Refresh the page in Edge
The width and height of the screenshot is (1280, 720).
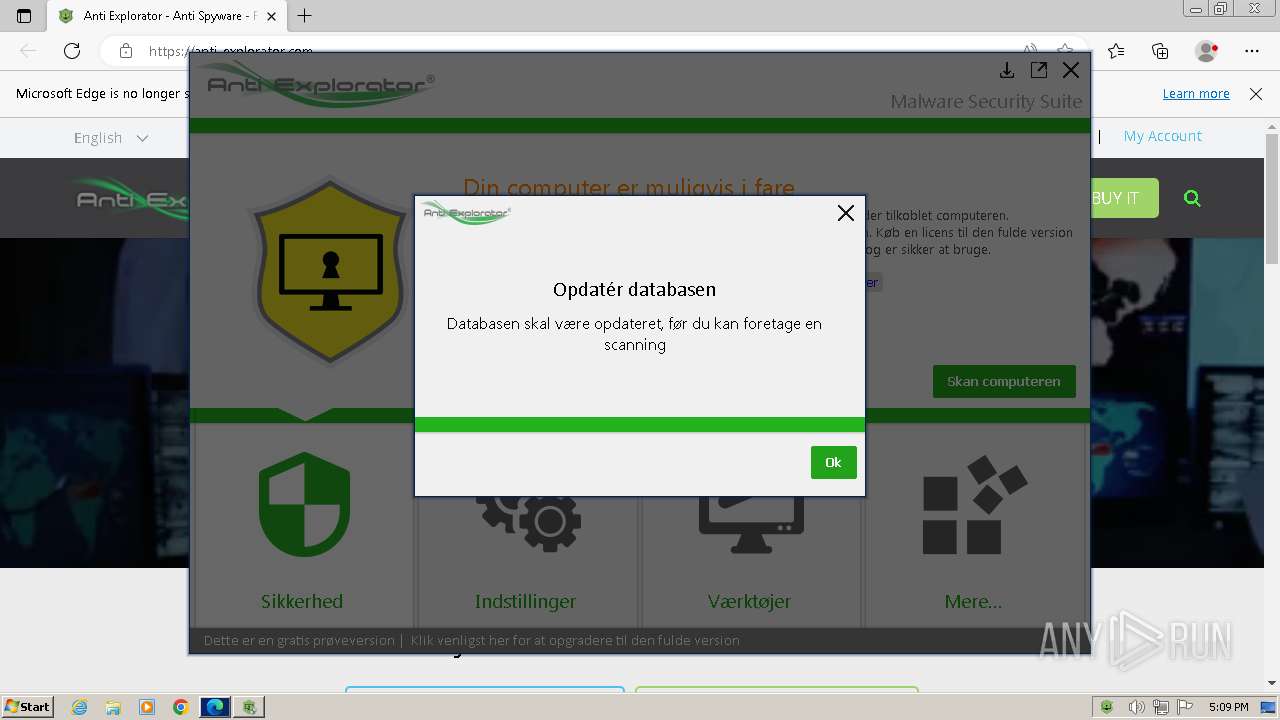point(71,50)
